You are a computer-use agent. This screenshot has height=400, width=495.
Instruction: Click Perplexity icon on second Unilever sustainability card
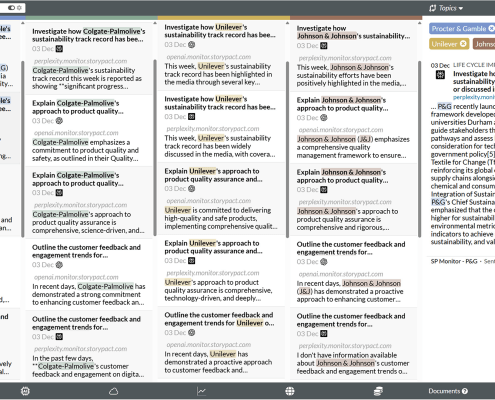(191, 116)
